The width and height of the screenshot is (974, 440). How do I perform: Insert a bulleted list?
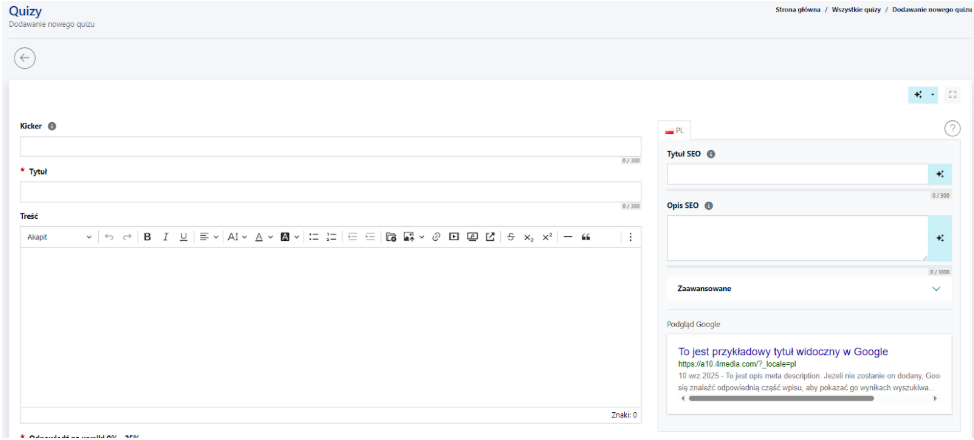[x=313, y=237]
